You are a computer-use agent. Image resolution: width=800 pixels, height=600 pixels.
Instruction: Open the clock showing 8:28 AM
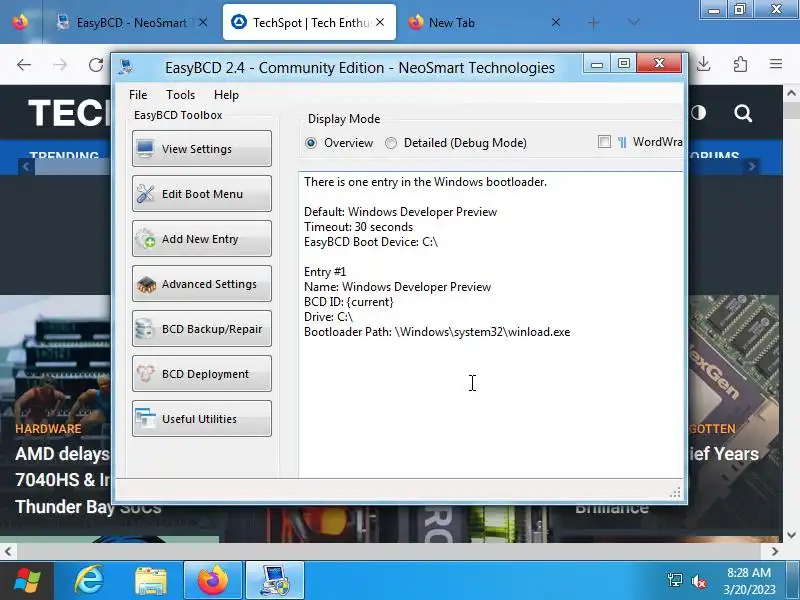click(748, 581)
